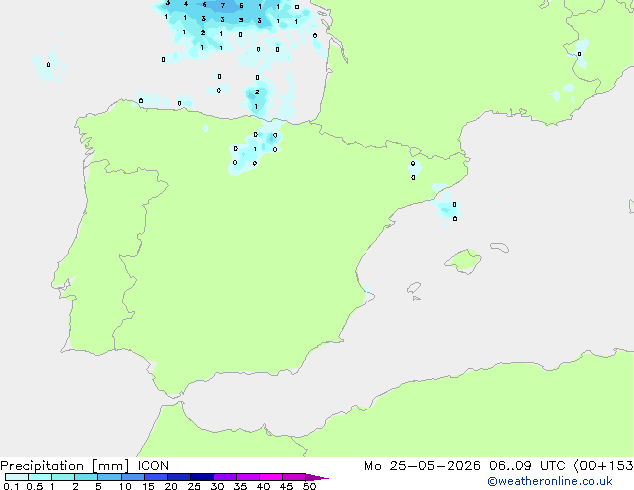This screenshot has height=490, width=634.
Task: Pick the purple 30–35 mm legend swatch
Action: (225, 477)
